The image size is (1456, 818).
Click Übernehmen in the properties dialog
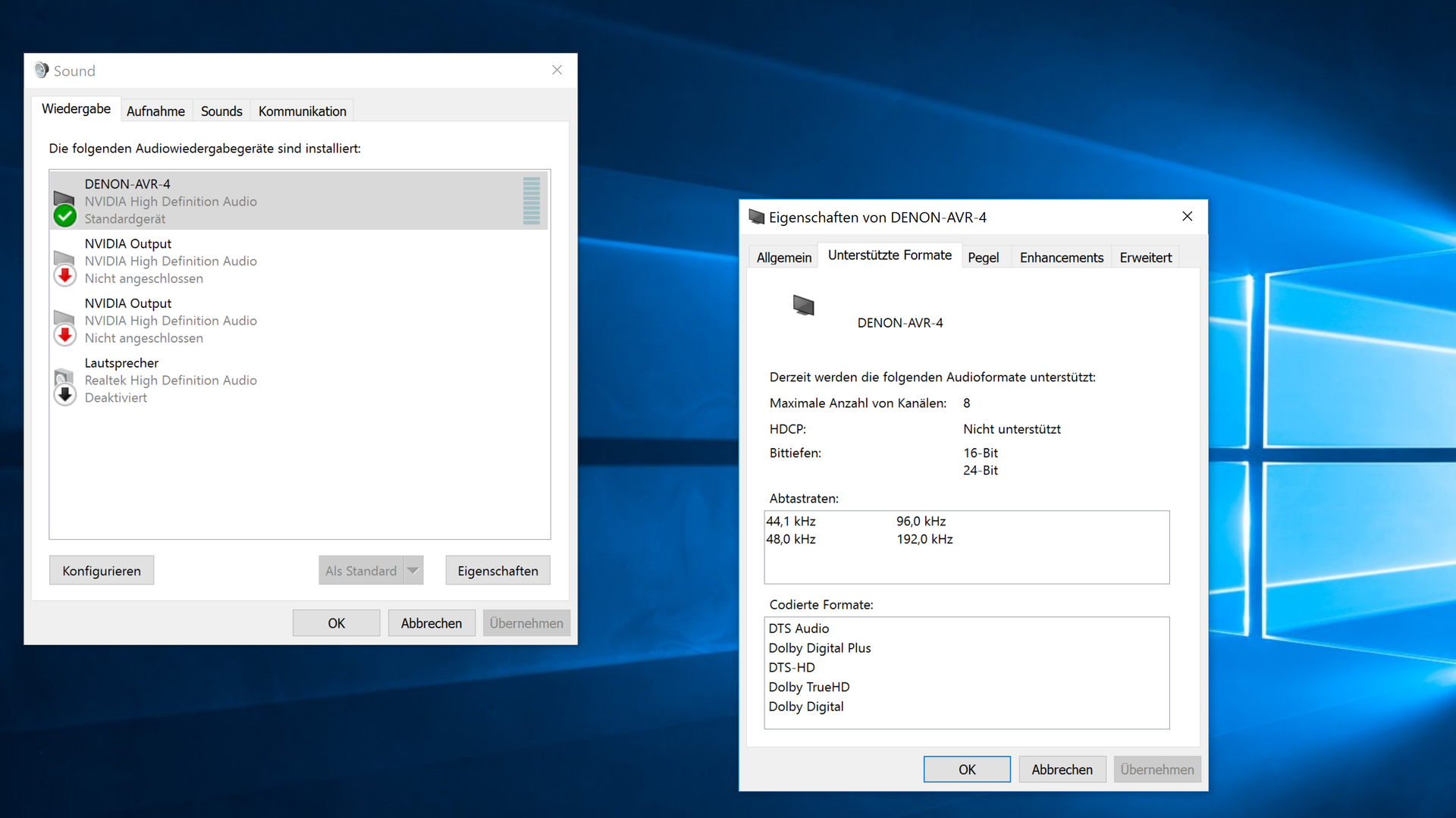click(x=1157, y=769)
